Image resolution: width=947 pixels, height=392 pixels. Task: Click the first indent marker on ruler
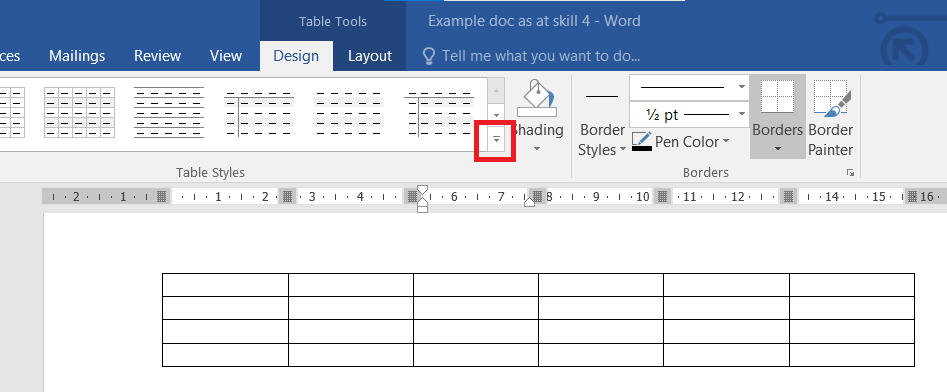click(423, 191)
